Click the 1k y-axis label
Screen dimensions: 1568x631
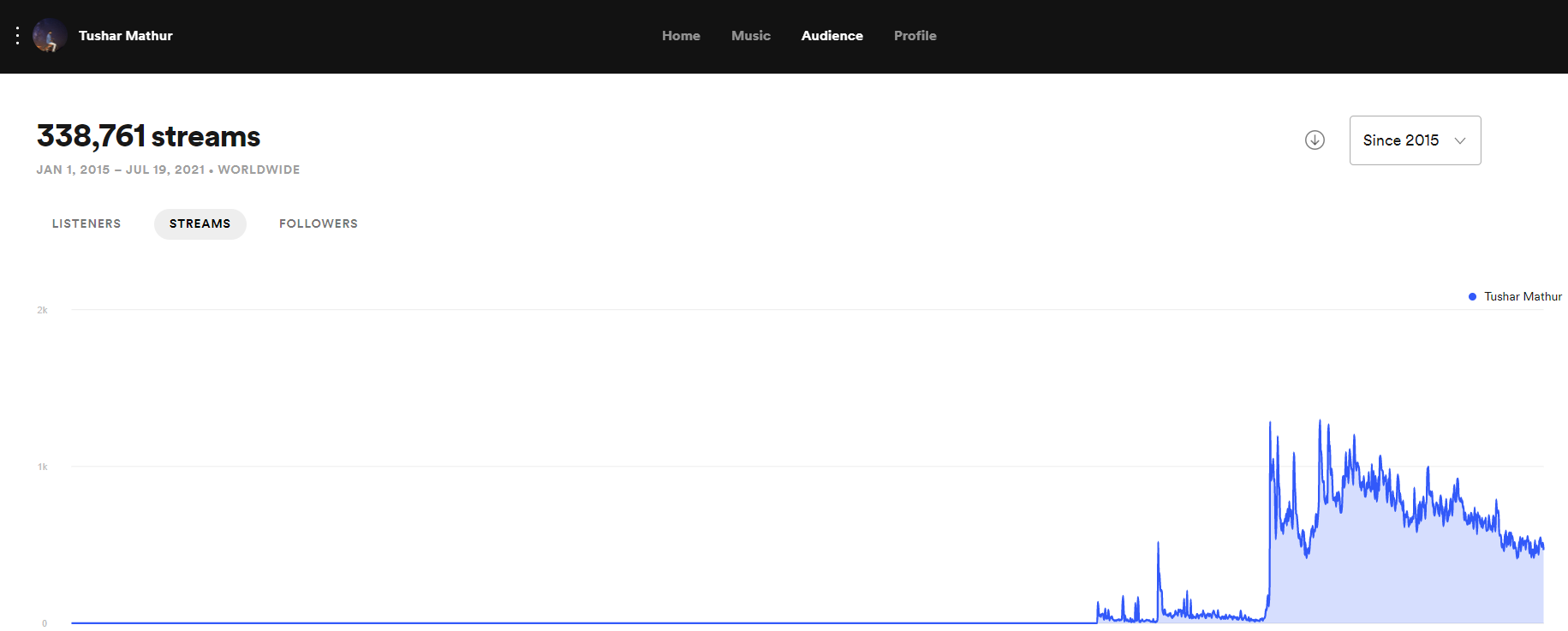pyautogui.click(x=43, y=467)
